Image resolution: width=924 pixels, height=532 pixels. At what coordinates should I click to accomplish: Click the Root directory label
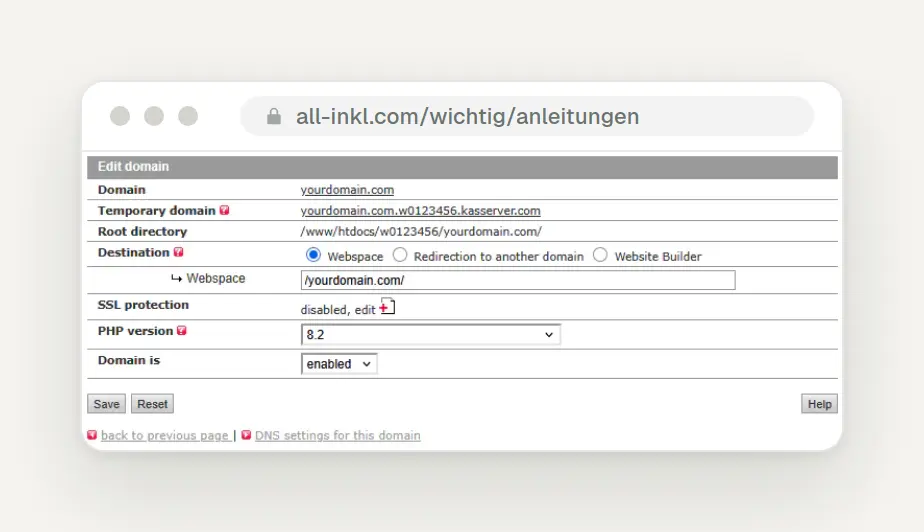142,232
